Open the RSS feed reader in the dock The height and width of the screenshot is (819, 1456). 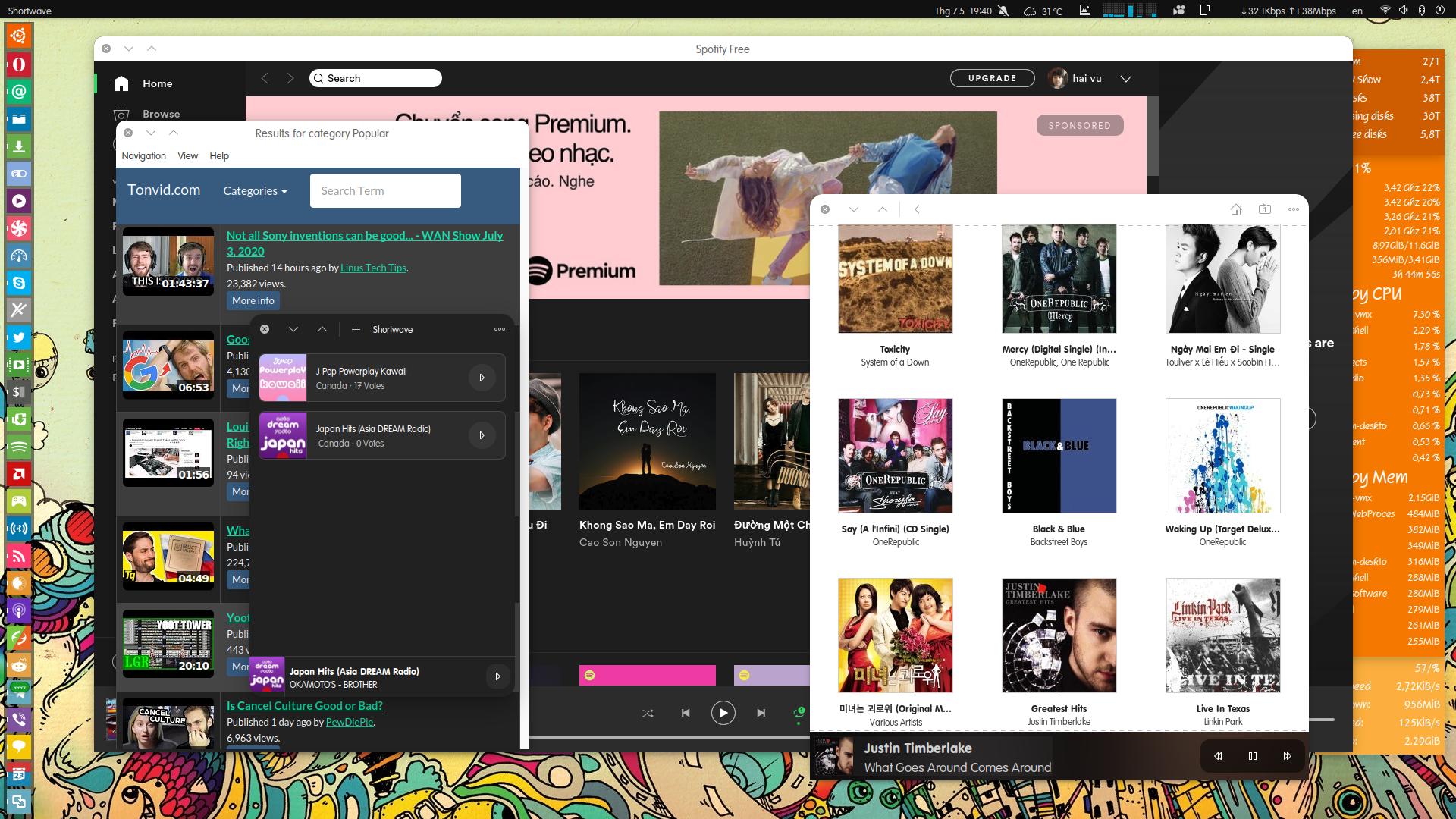[19, 556]
